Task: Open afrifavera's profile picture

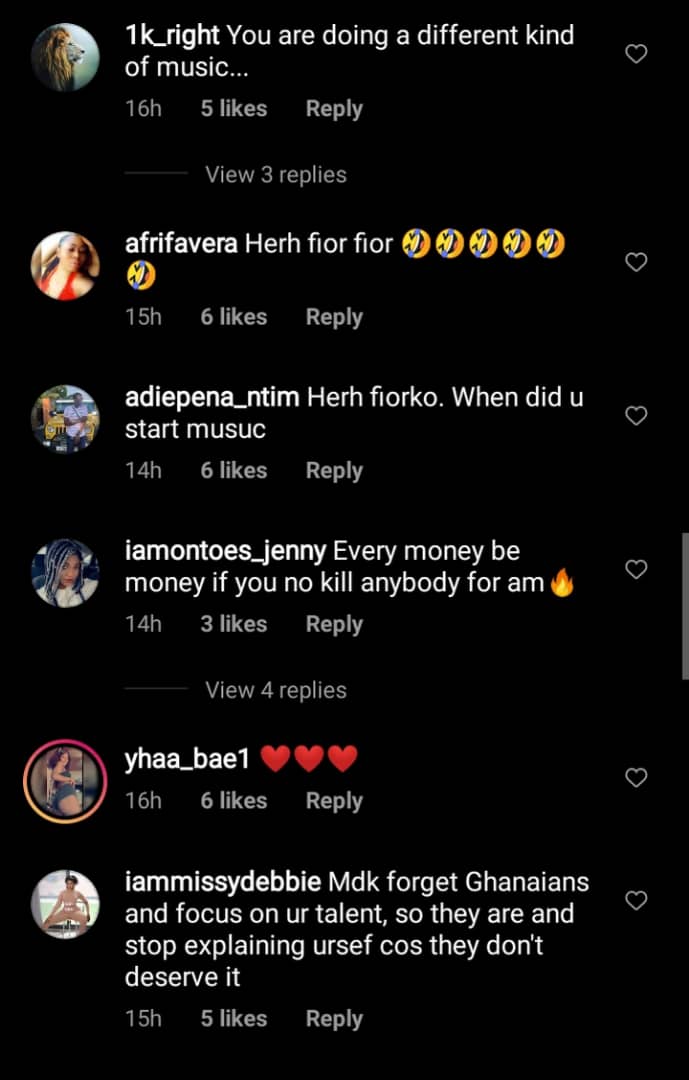Action: [66, 265]
